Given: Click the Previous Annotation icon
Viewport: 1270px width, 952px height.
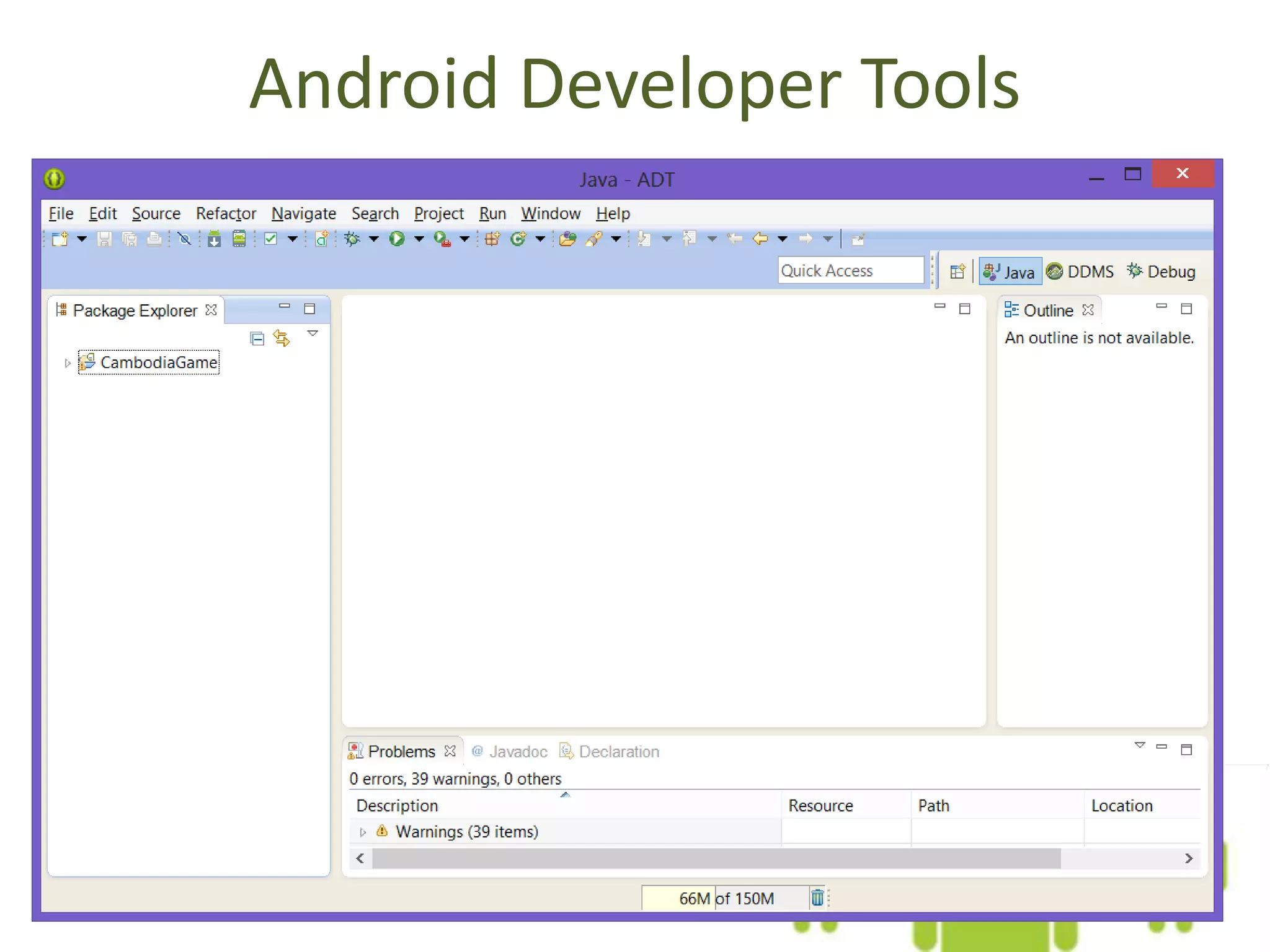Looking at the screenshot, I should [x=690, y=239].
